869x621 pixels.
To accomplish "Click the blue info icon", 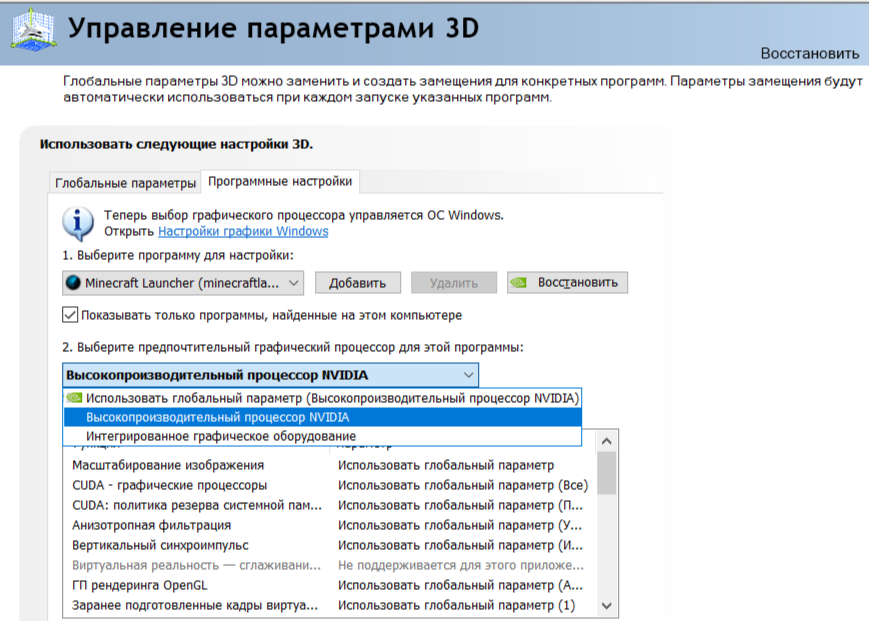I will pos(77,221).
